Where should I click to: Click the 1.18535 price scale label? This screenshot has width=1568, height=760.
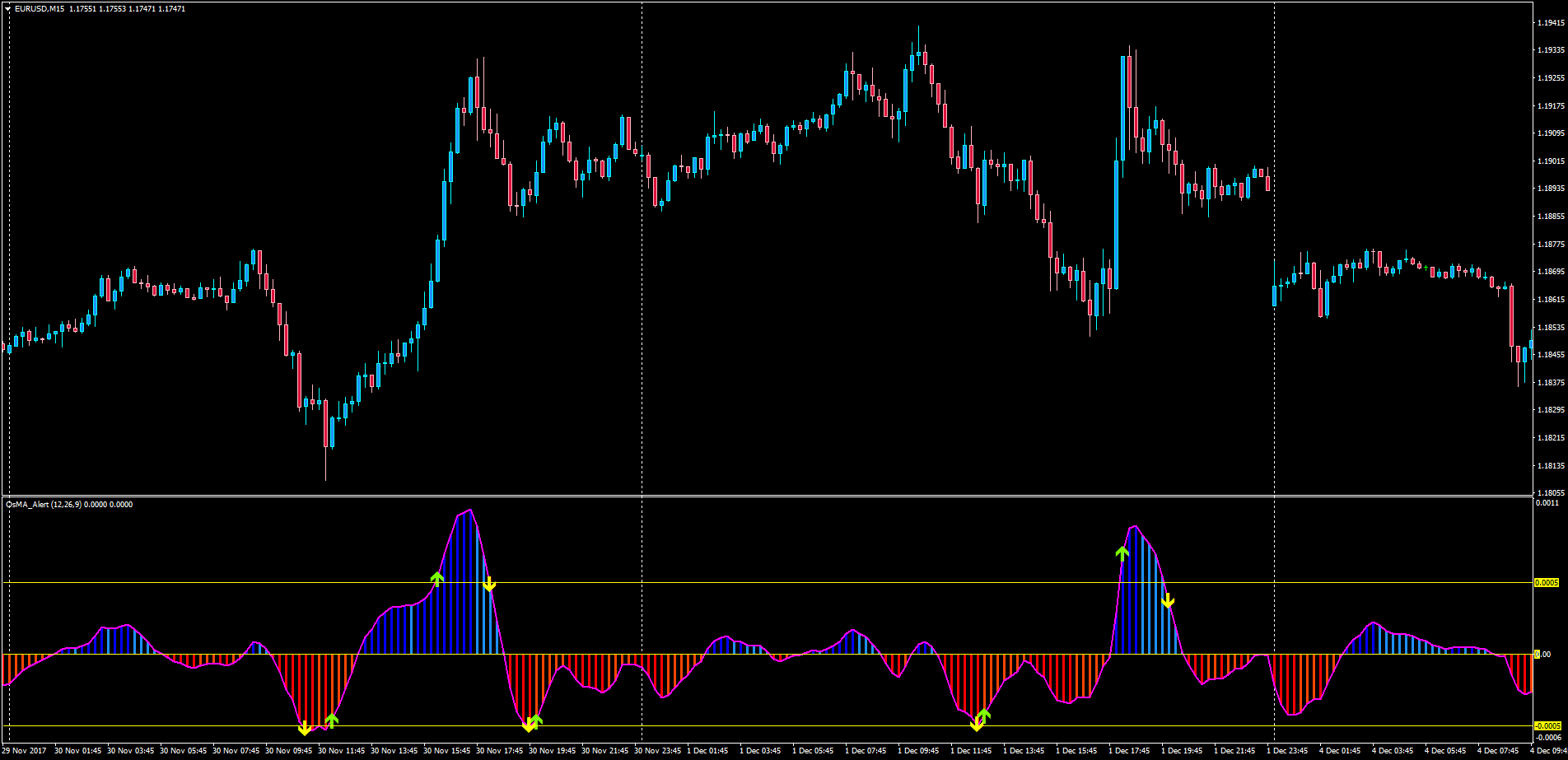click(1551, 328)
